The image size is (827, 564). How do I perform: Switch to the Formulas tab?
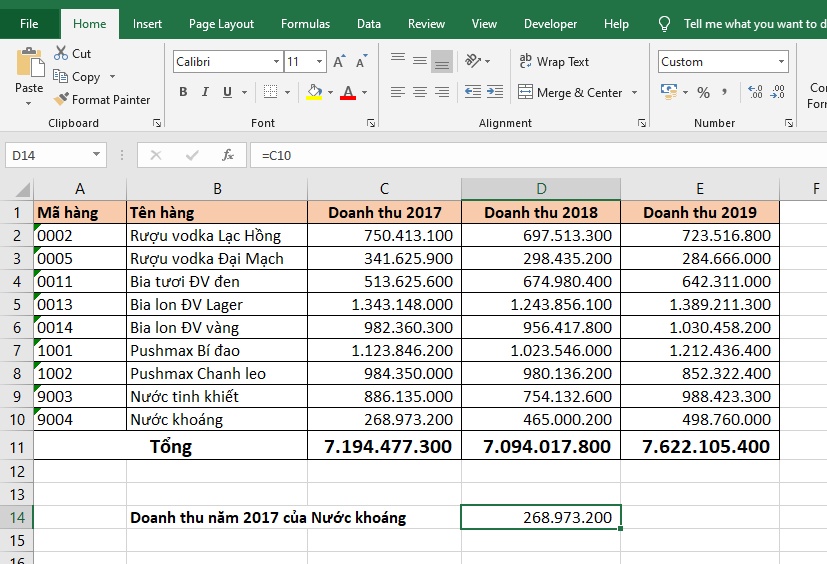pyautogui.click(x=305, y=24)
